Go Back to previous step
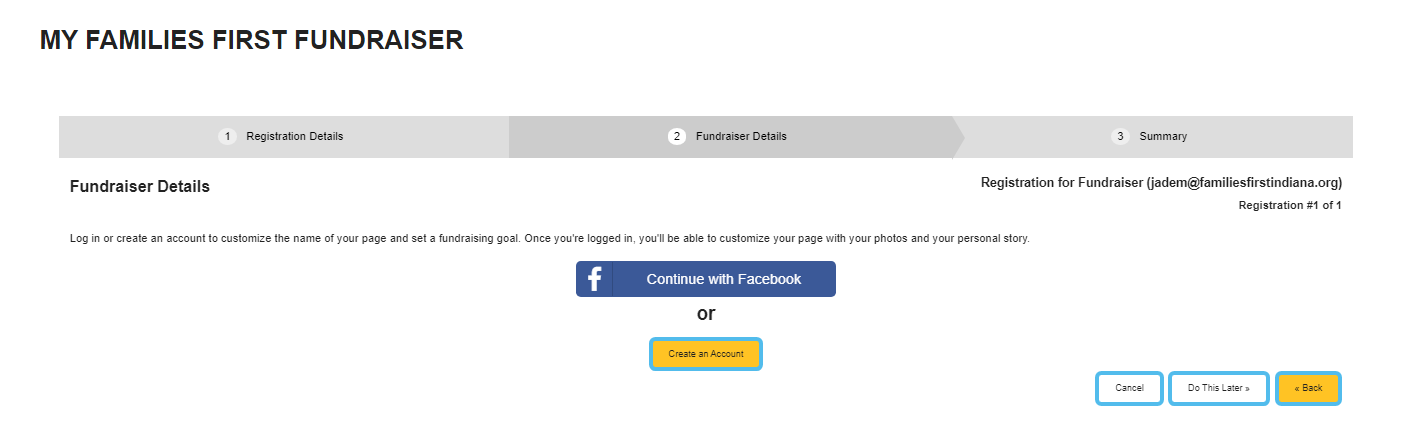Image resolution: width=1410 pixels, height=446 pixels. coord(1308,388)
